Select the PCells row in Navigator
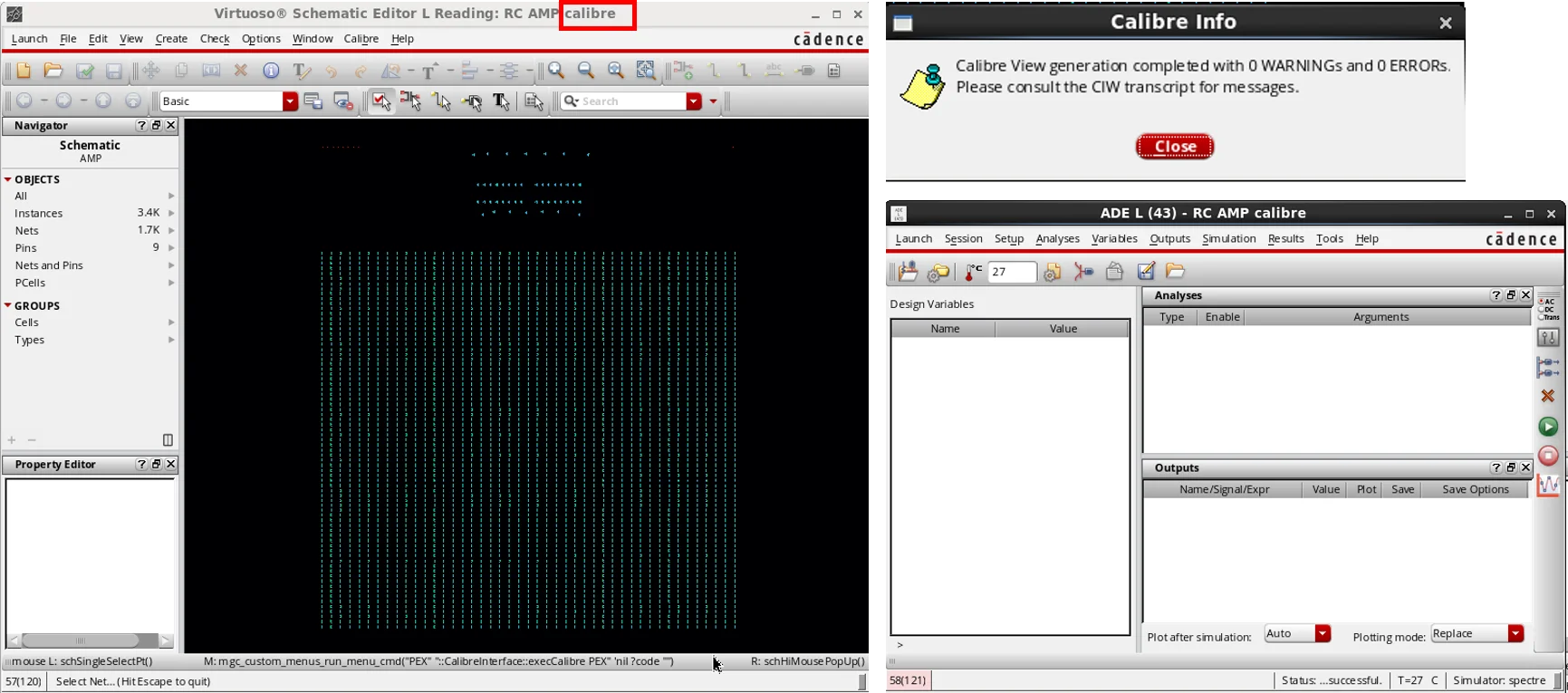Viewport: 1568px width, 693px height. [x=90, y=283]
